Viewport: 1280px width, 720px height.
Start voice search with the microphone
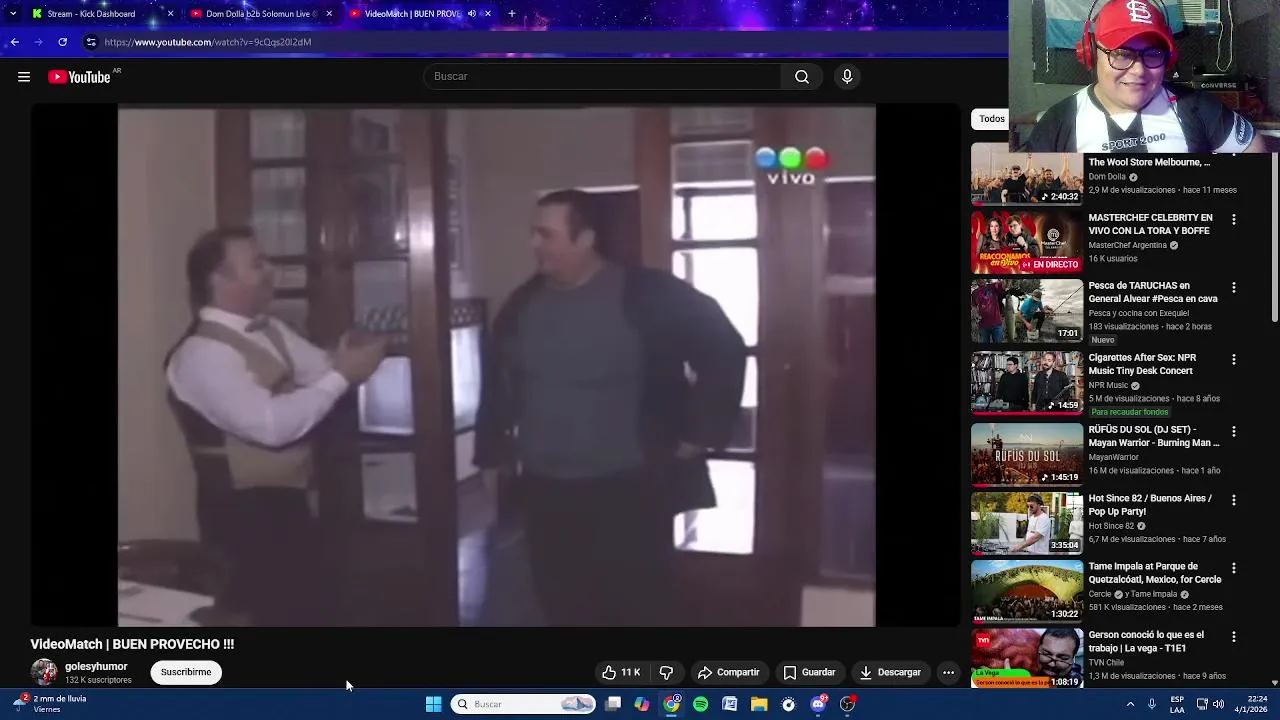pyautogui.click(x=847, y=77)
